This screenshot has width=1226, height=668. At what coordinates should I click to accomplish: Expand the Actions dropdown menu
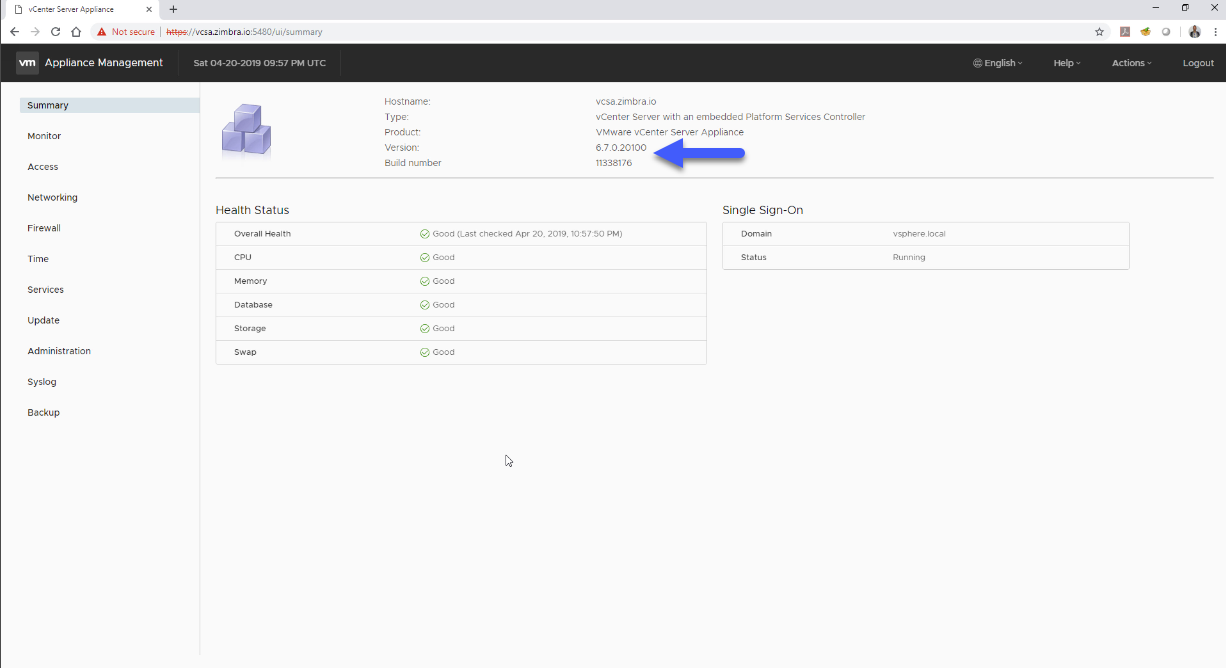tap(1132, 63)
